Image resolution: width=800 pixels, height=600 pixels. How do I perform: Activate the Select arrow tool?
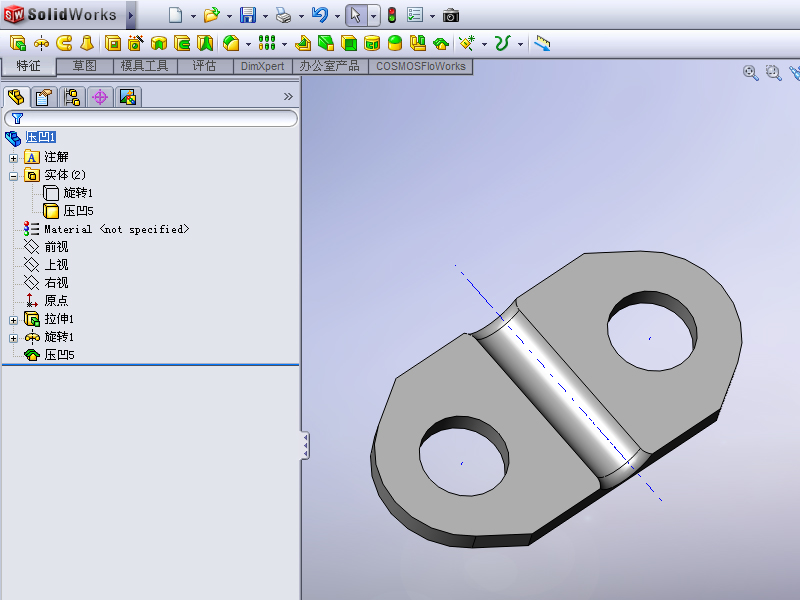coord(356,15)
